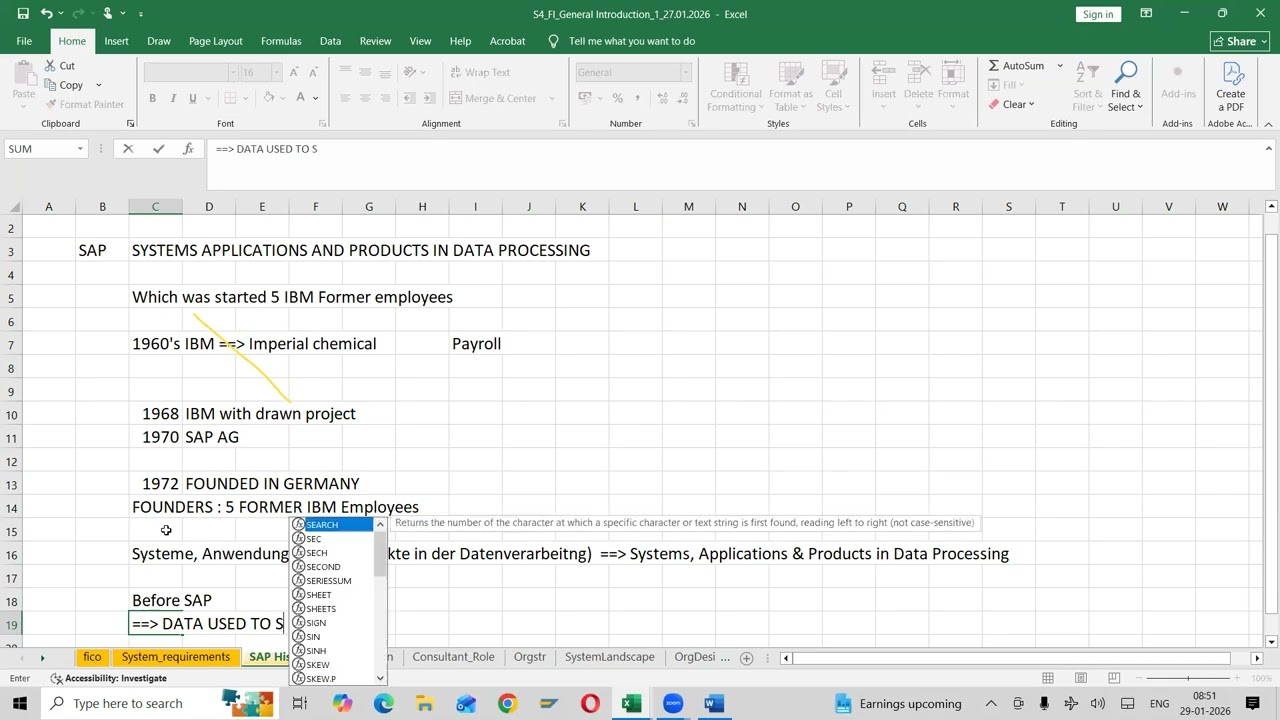Customize Quick Access Toolbar dropdown

(x=141, y=14)
